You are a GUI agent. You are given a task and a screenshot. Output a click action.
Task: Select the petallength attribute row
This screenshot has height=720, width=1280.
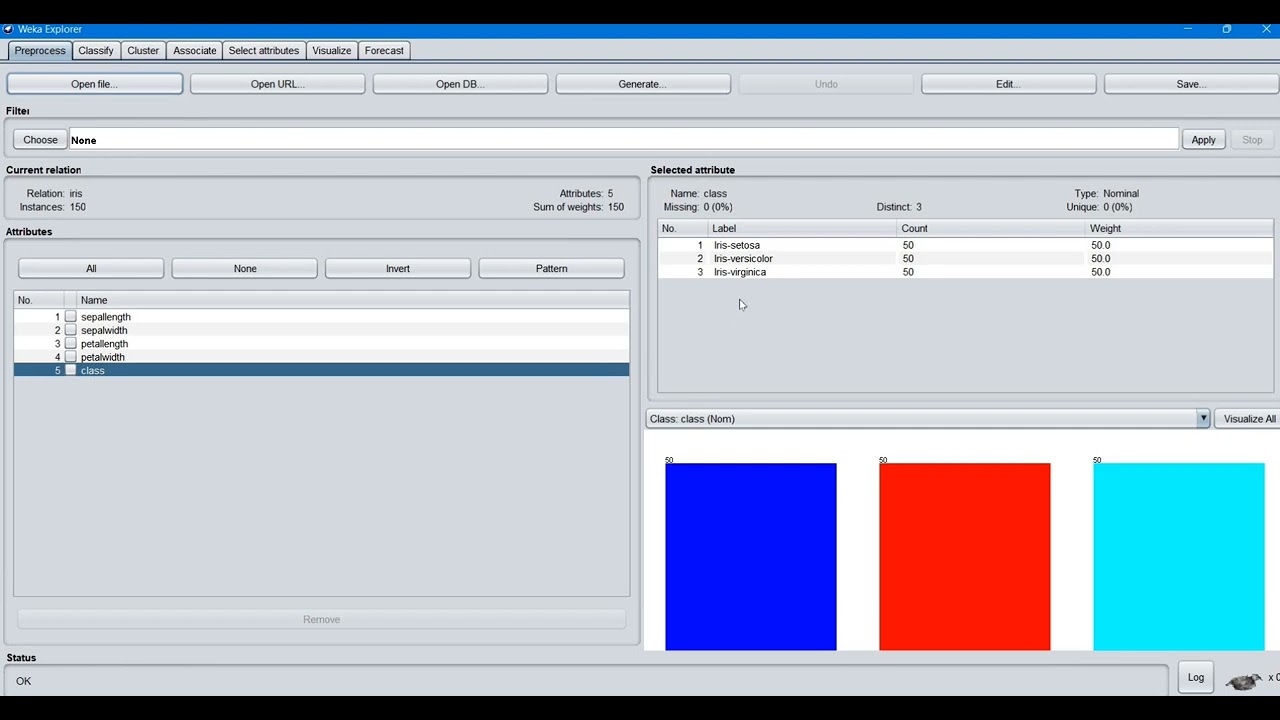pyautogui.click(x=322, y=344)
